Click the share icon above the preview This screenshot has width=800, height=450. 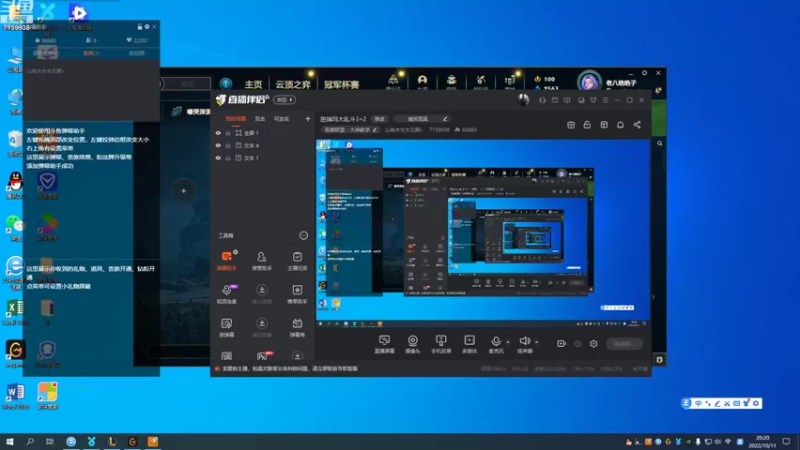click(x=637, y=124)
